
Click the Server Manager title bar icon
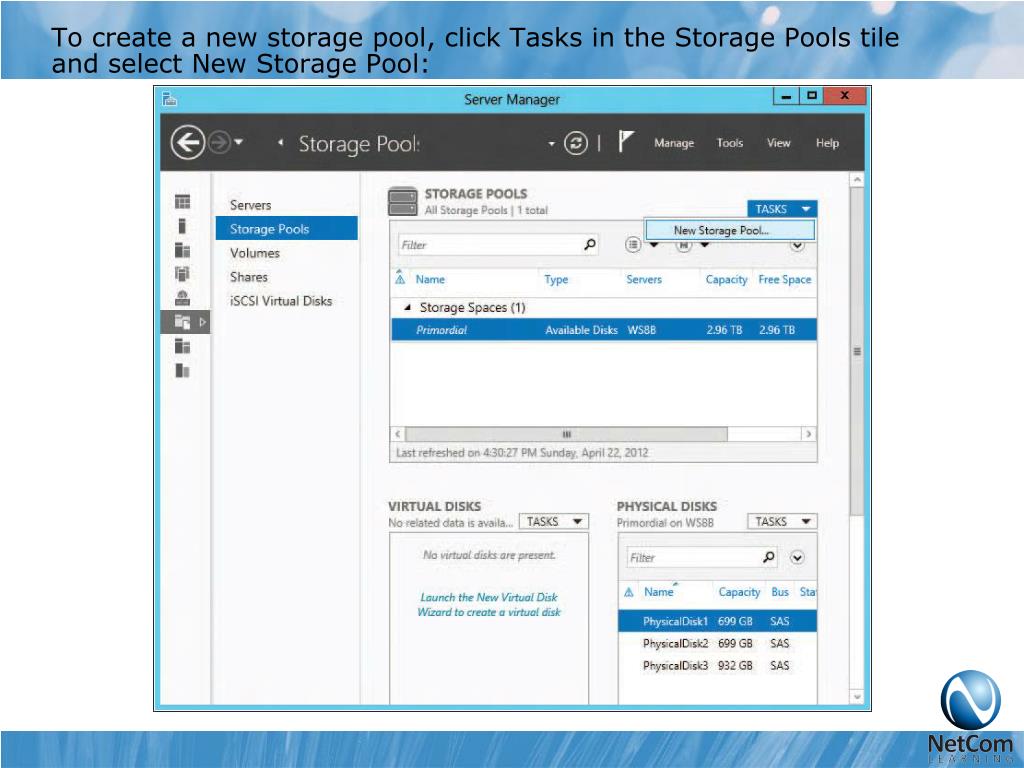[170, 99]
